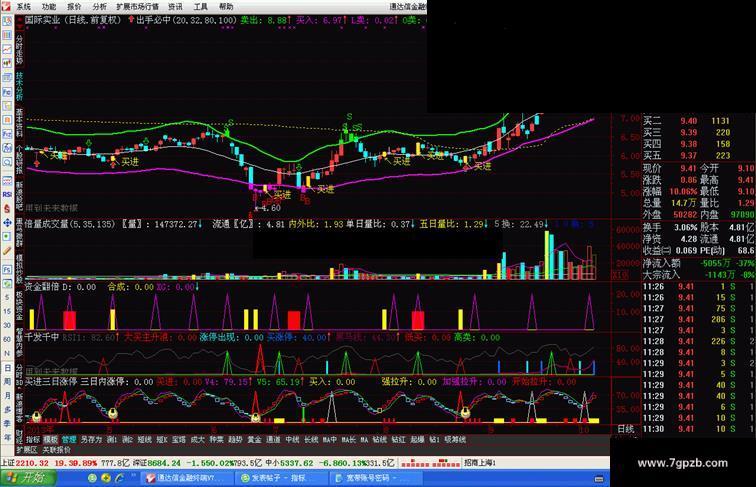
Task: Apply the 吸筹线 indicator template
Action: coord(455,439)
